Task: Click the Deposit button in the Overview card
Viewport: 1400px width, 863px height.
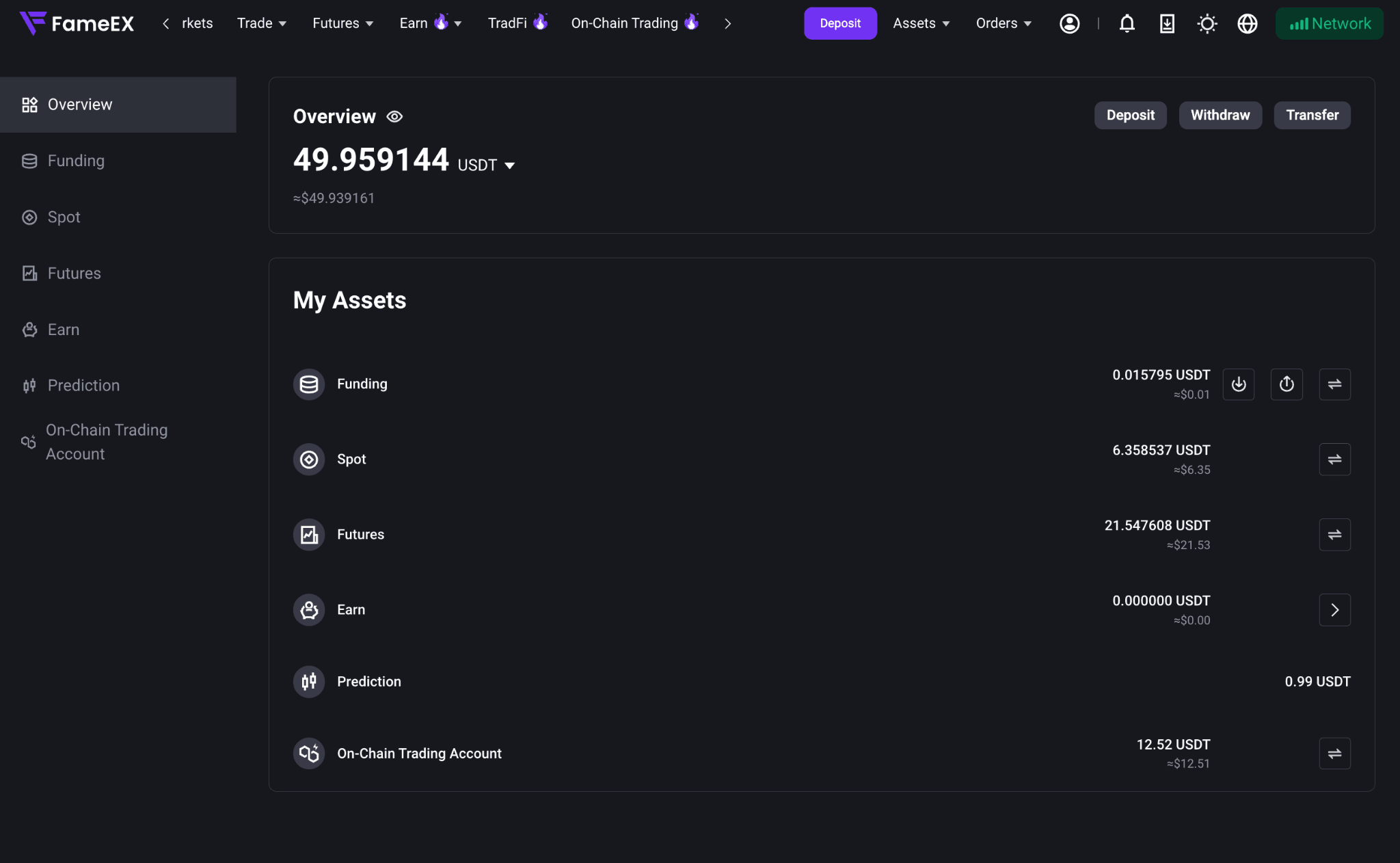Action: (1130, 115)
